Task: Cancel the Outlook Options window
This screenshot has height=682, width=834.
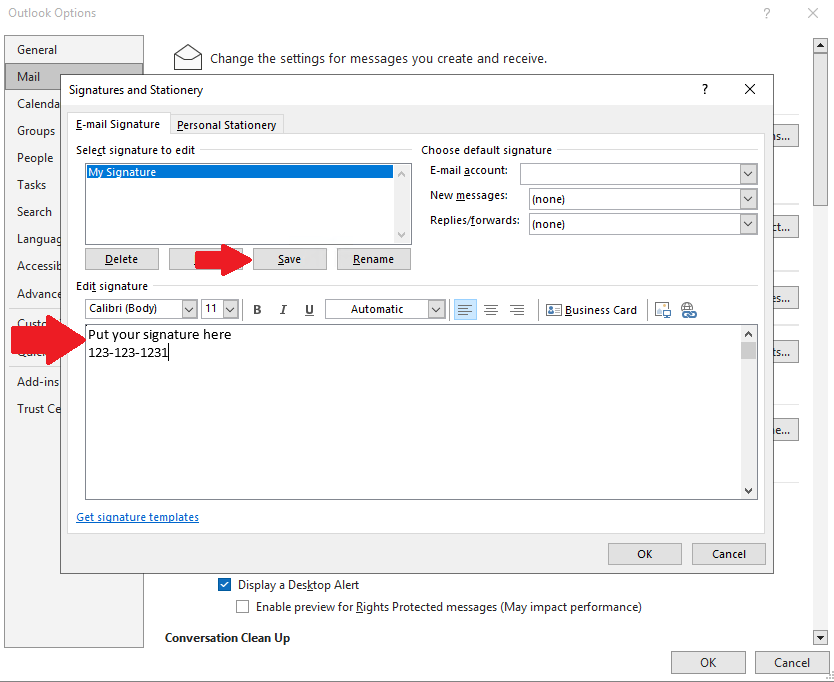Action: (792, 662)
